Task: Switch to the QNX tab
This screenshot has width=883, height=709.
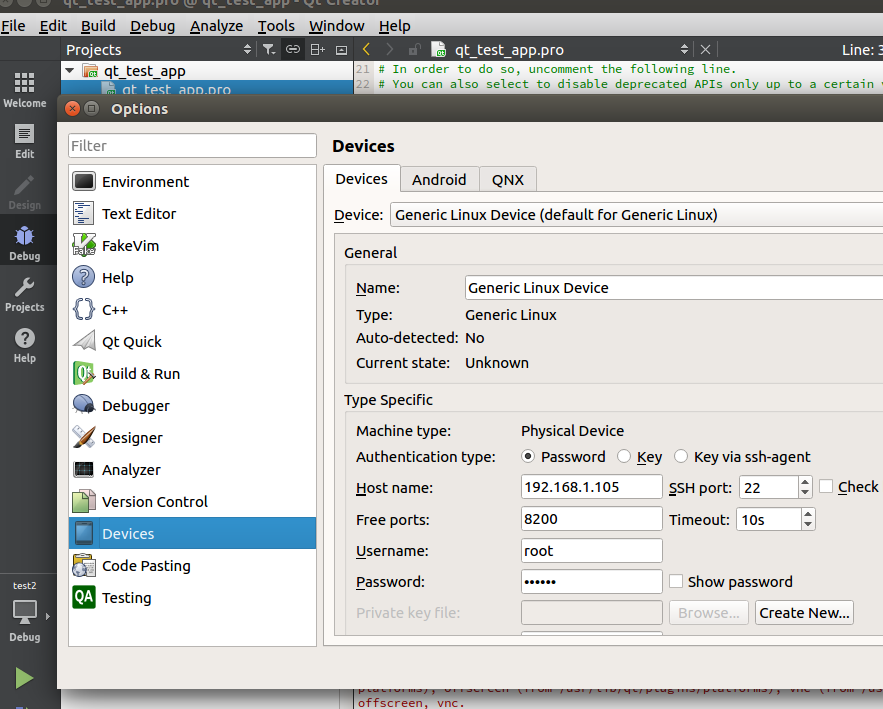Action: (508, 180)
